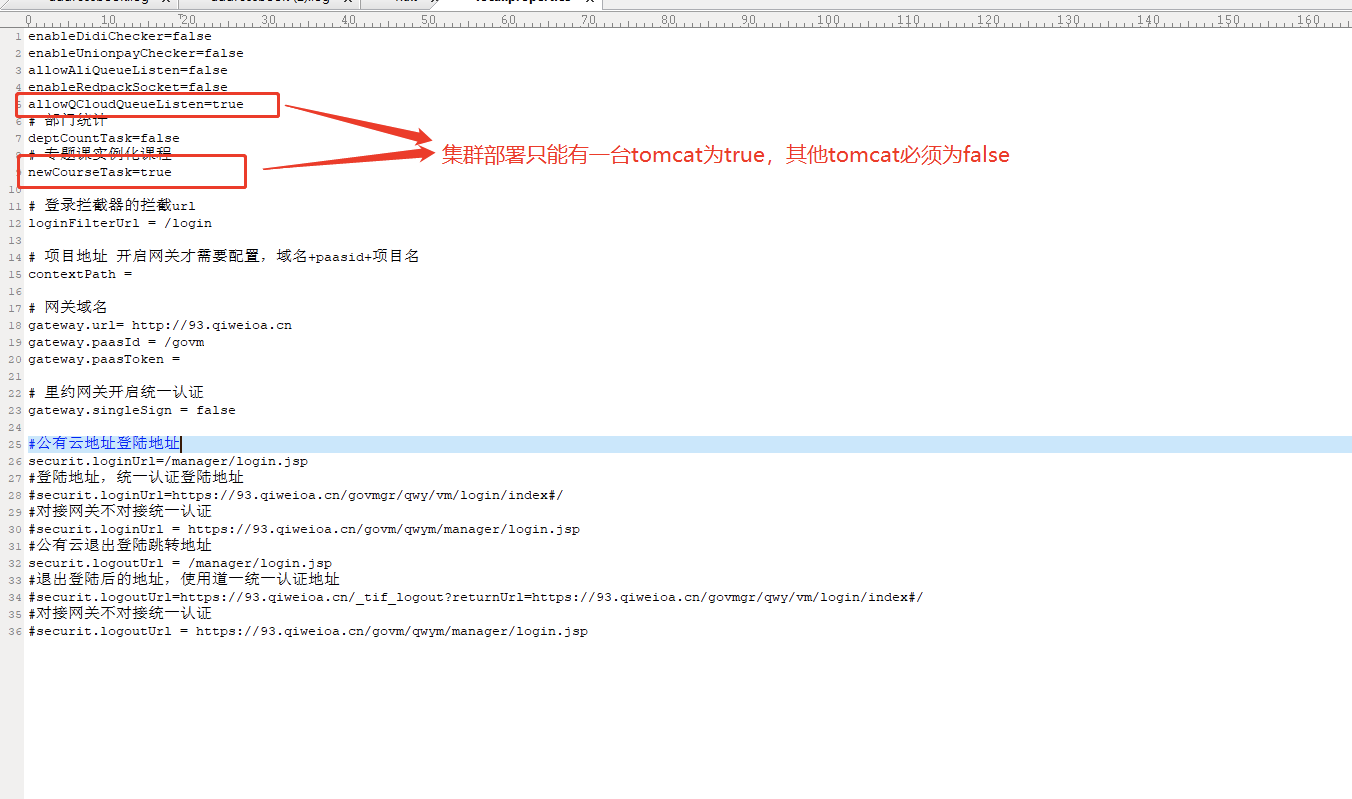Click the enableRedpackSocket=false line
Screen dimensions: 1352x799
(x=128, y=87)
